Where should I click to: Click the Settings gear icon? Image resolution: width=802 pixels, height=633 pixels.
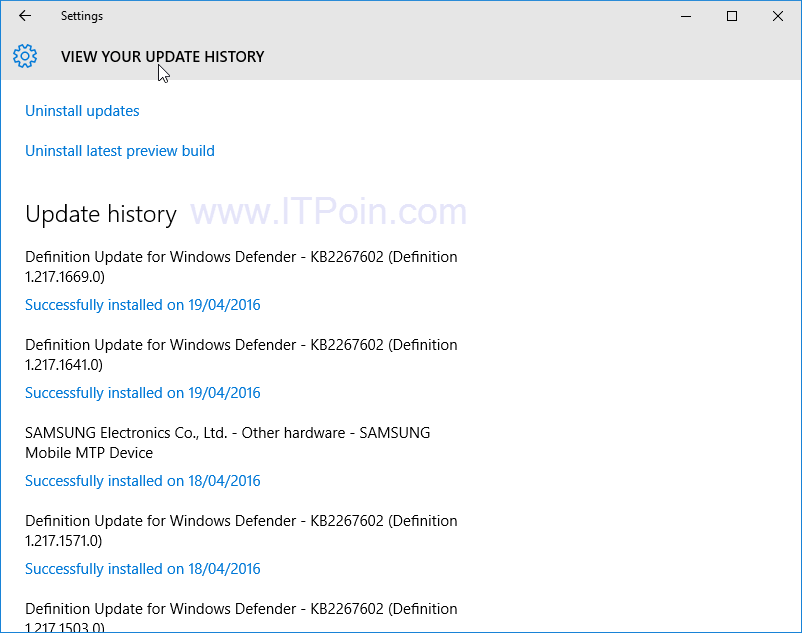click(x=25, y=56)
